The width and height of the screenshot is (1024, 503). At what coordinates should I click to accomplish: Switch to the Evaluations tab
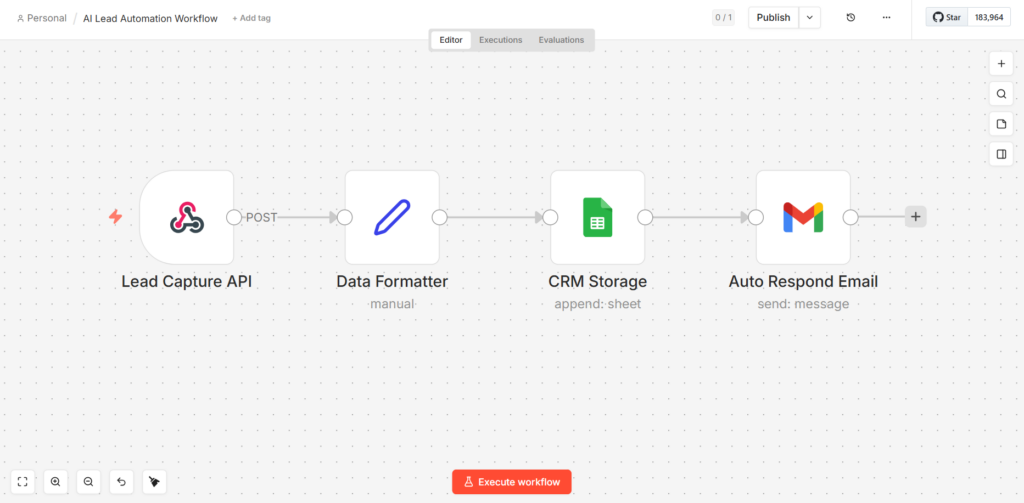561,40
